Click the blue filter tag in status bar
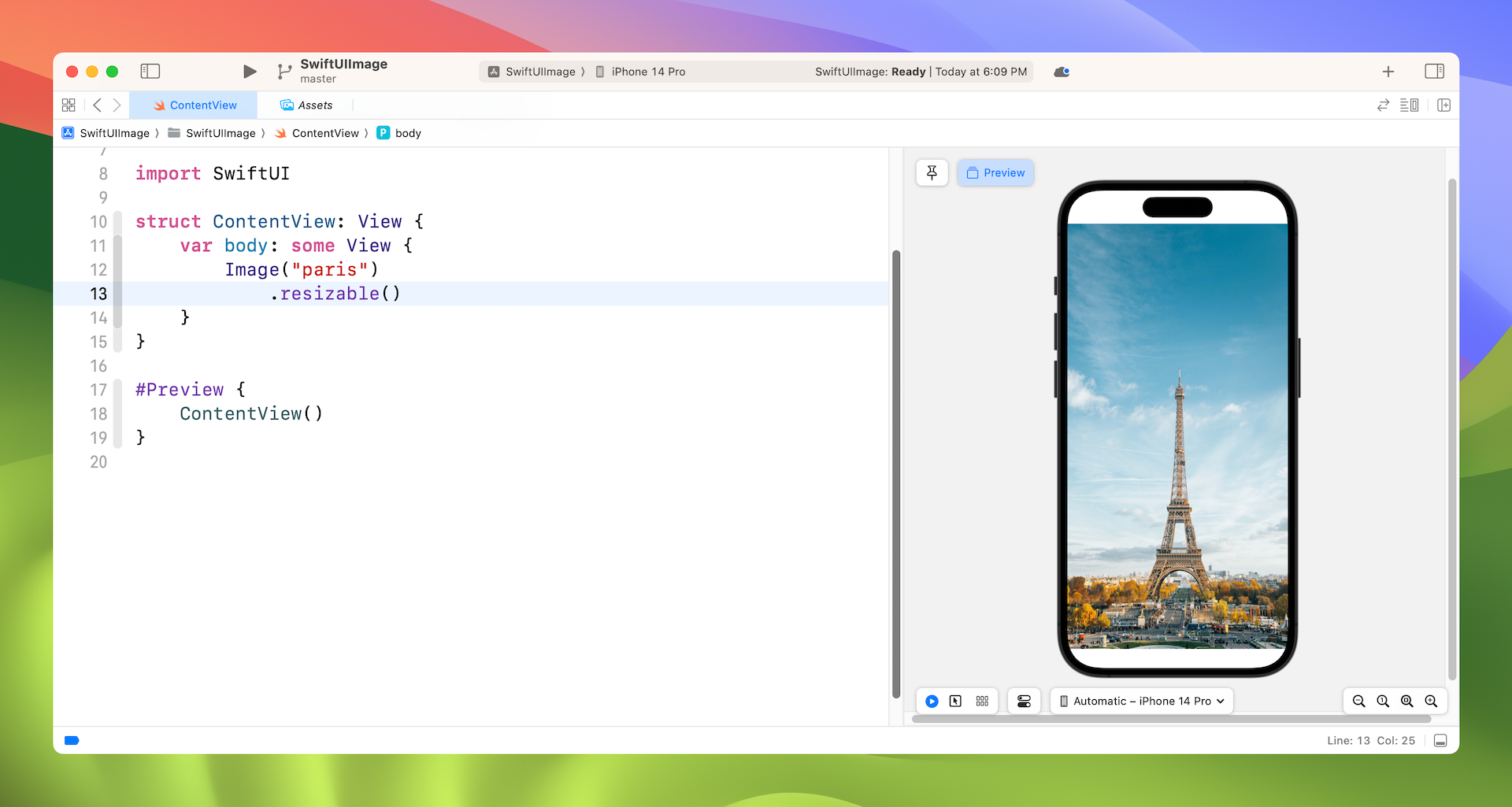Screen dimensions: 1512x807 72,740
